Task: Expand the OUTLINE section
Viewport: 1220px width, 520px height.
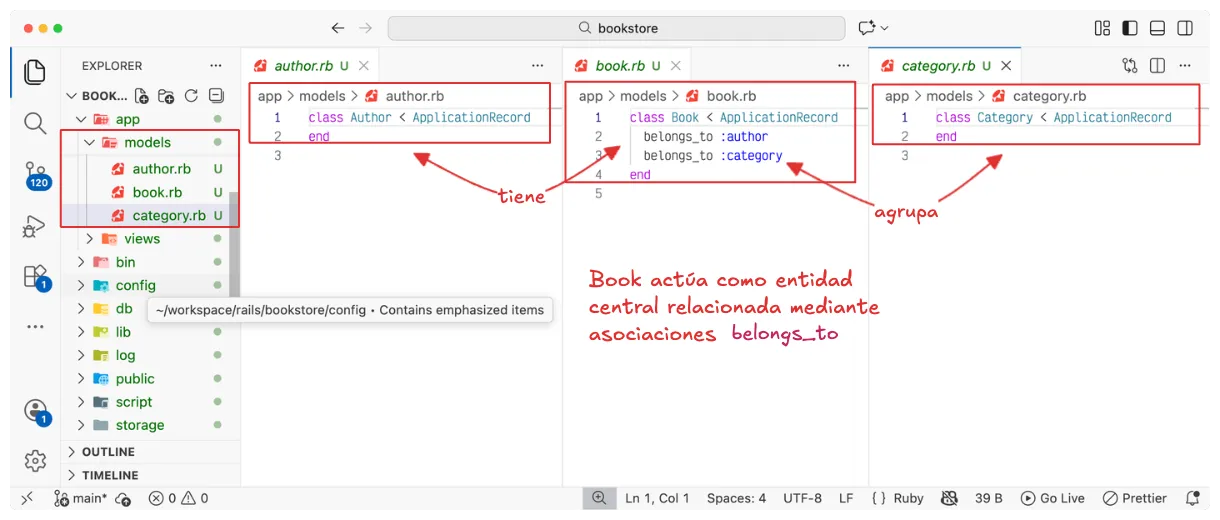Action: 108,452
